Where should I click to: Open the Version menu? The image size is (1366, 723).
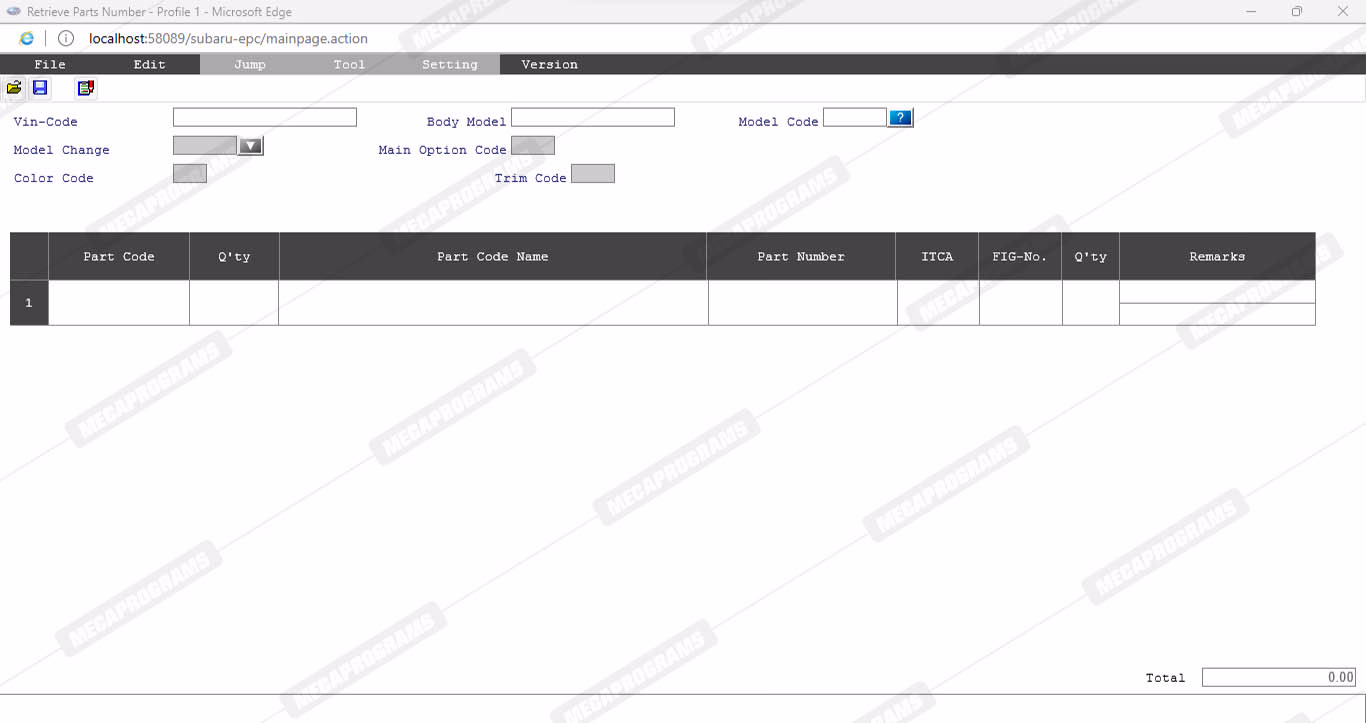549,64
